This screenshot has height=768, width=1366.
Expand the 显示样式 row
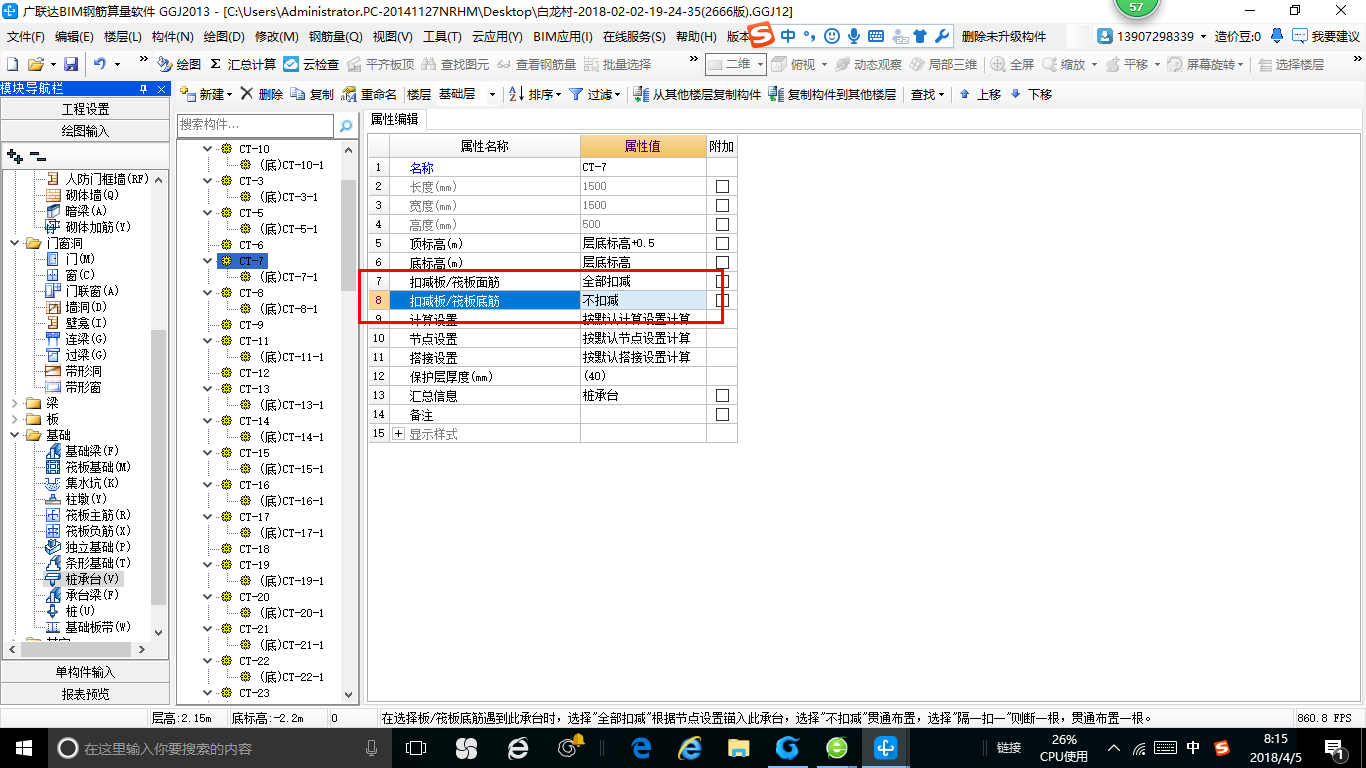click(x=398, y=434)
